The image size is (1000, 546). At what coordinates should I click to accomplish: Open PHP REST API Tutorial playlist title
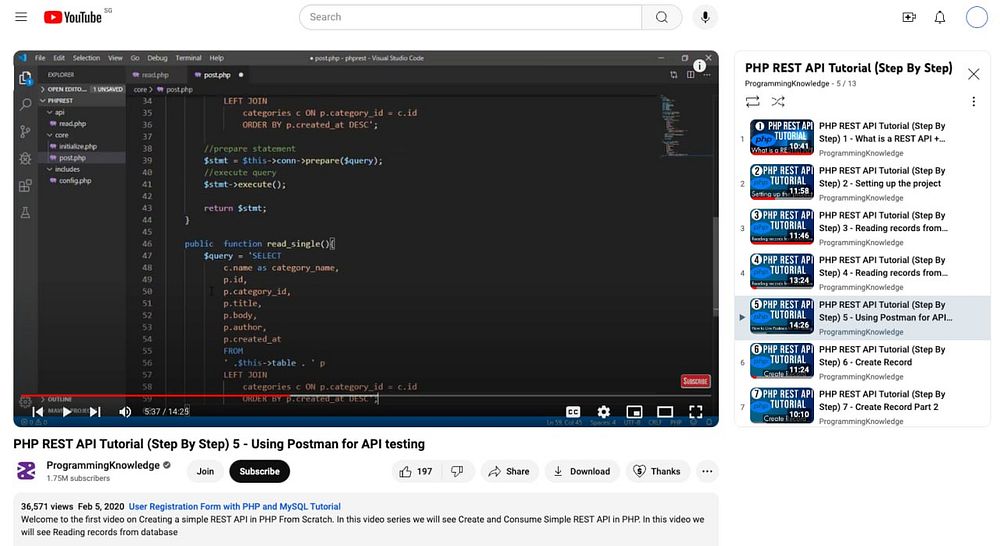click(x=848, y=68)
